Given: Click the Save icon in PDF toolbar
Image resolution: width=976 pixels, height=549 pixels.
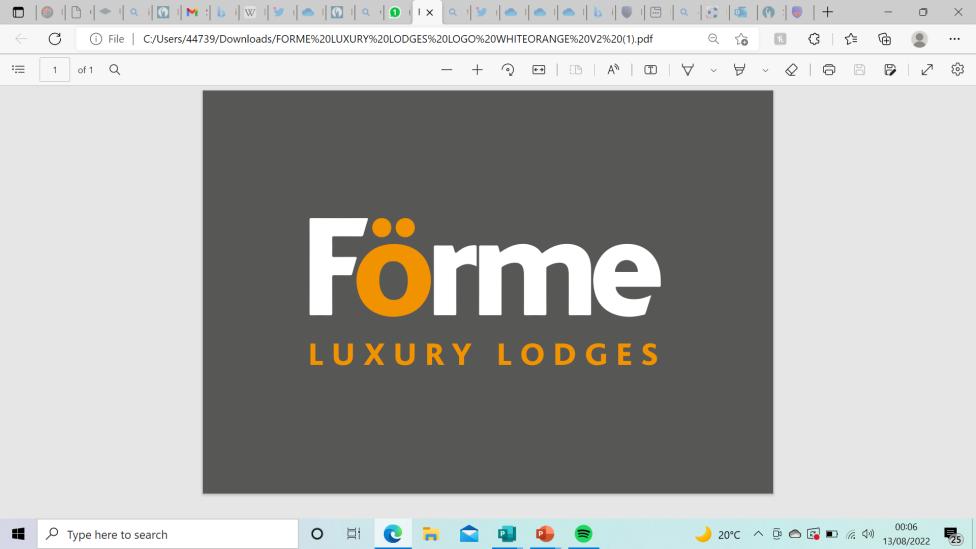Looking at the screenshot, I should click(x=860, y=70).
